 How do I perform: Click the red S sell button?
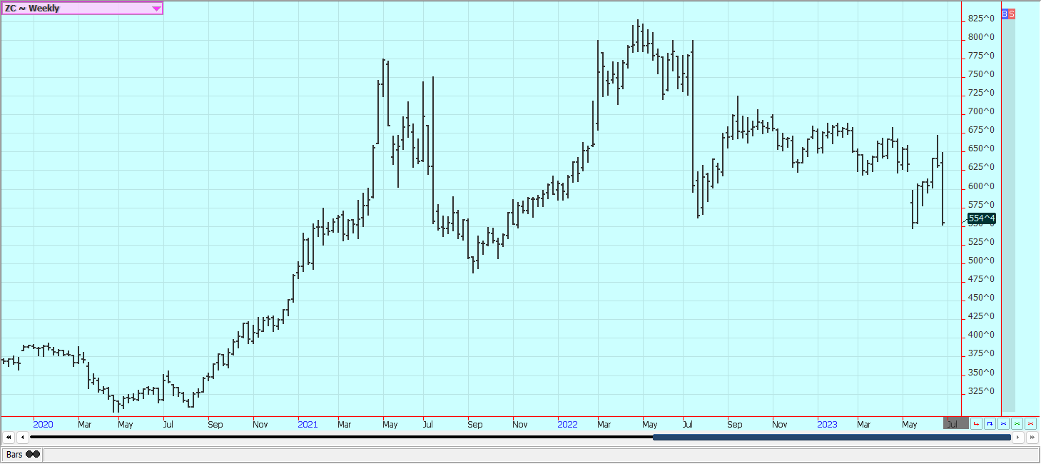pos(1011,13)
